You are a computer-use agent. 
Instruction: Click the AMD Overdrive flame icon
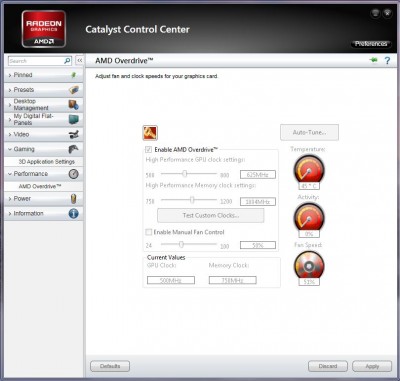150,133
